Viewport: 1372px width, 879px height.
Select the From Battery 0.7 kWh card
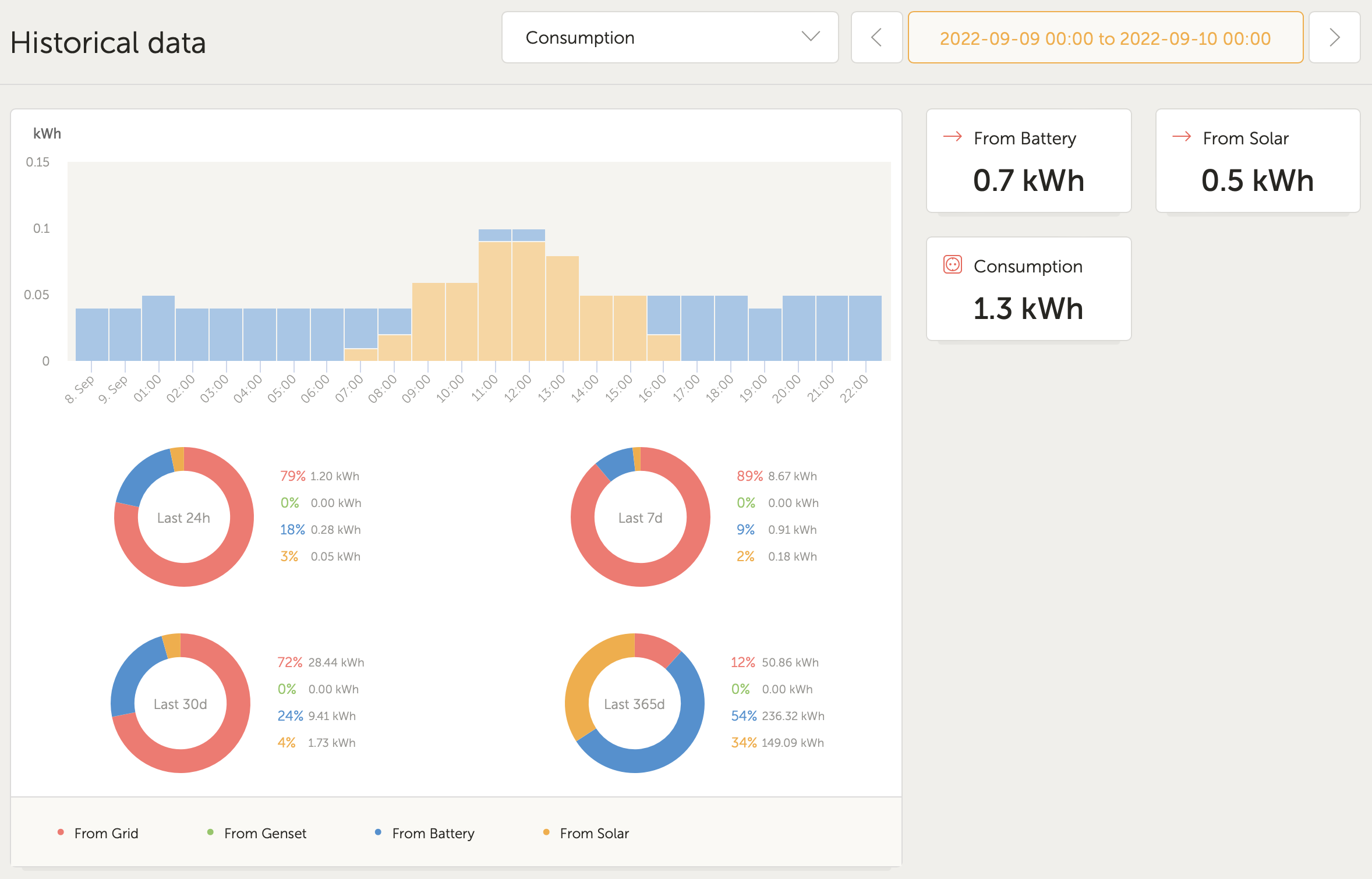tap(1028, 161)
